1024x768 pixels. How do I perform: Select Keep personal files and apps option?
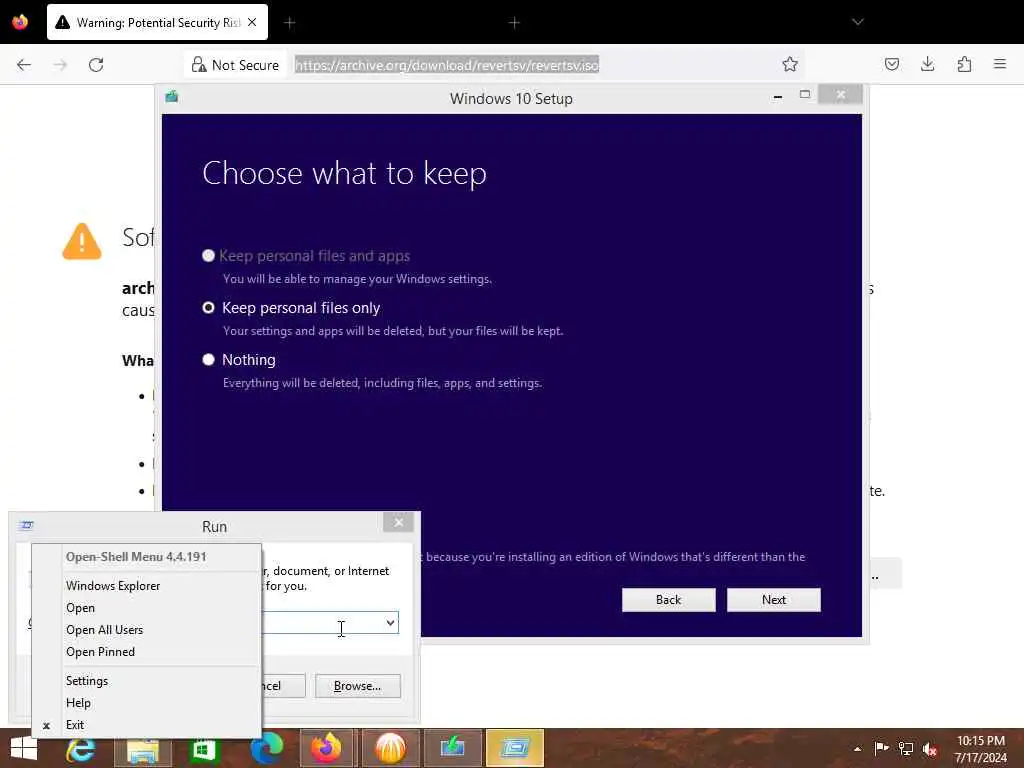(306, 256)
